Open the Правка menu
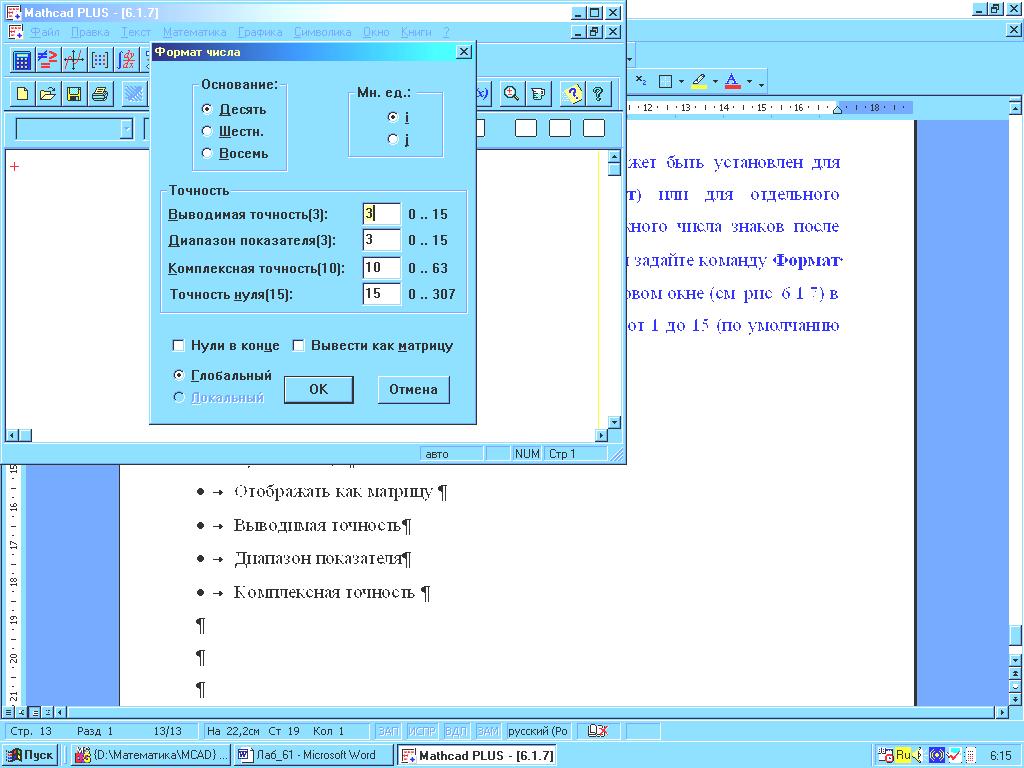Viewport: 1024px width, 768px height. point(90,32)
